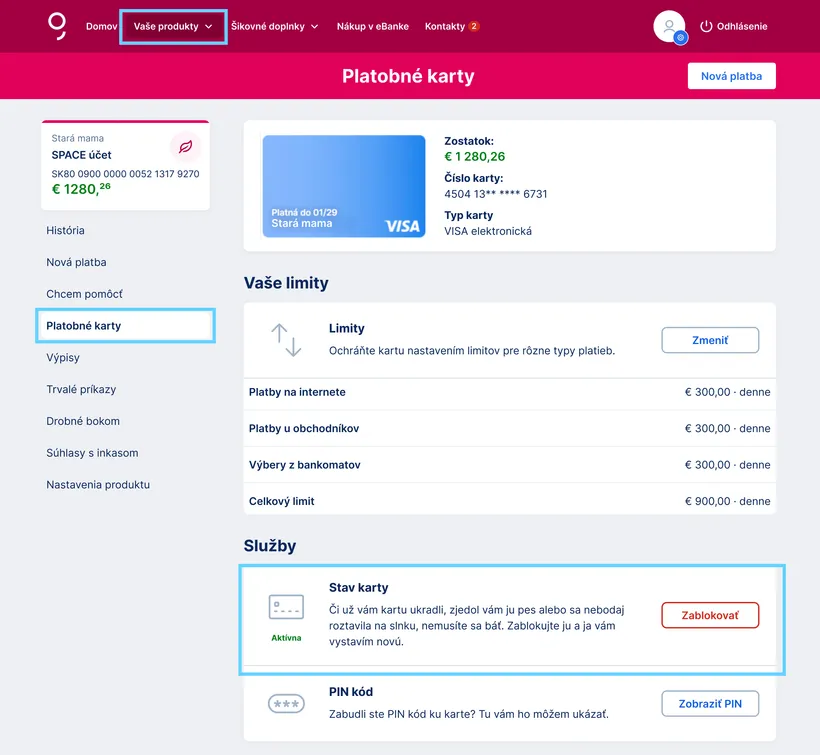Click the € 900,00 · denne value

(727, 501)
